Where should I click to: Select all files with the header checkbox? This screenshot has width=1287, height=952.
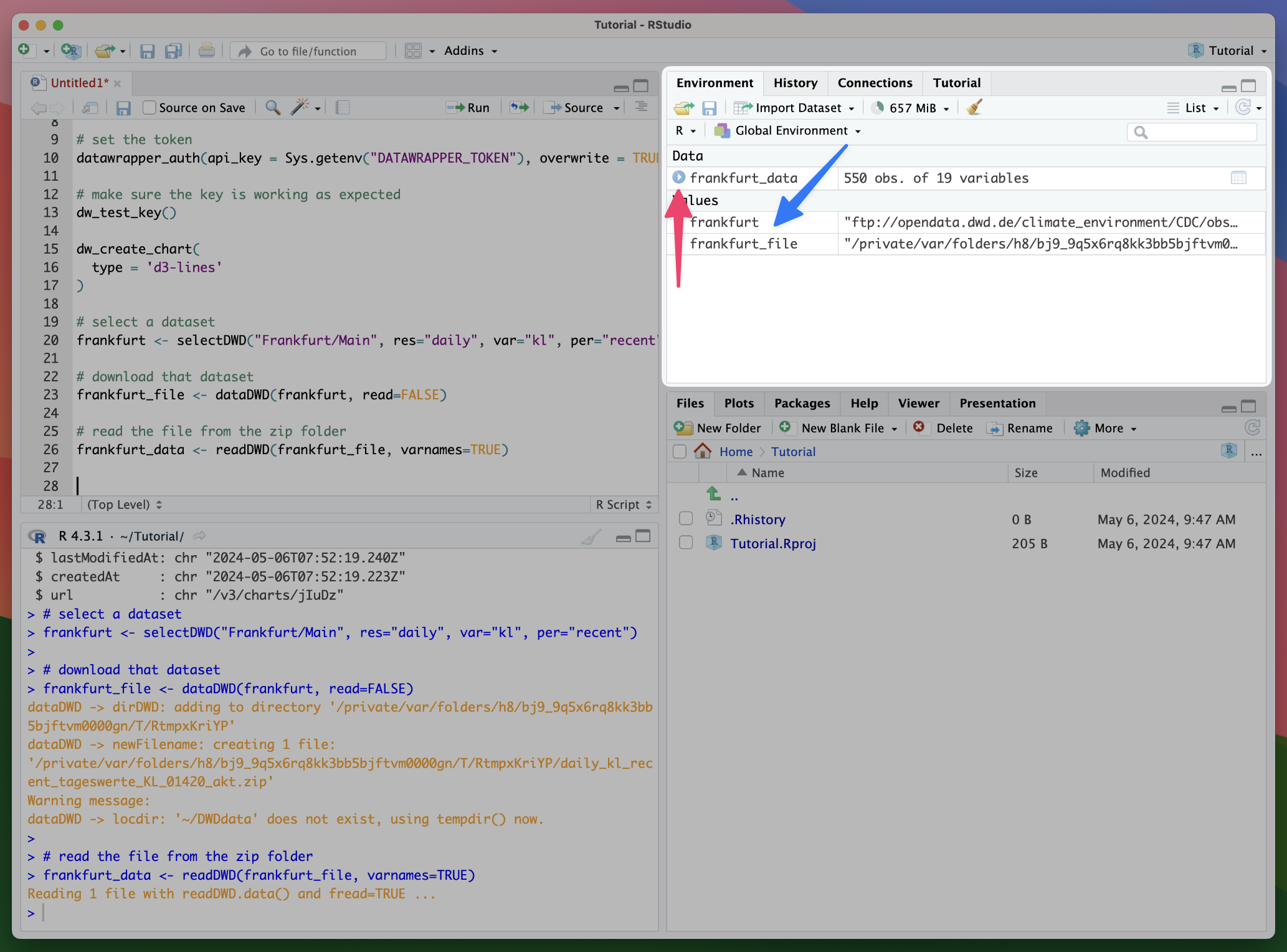point(680,451)
